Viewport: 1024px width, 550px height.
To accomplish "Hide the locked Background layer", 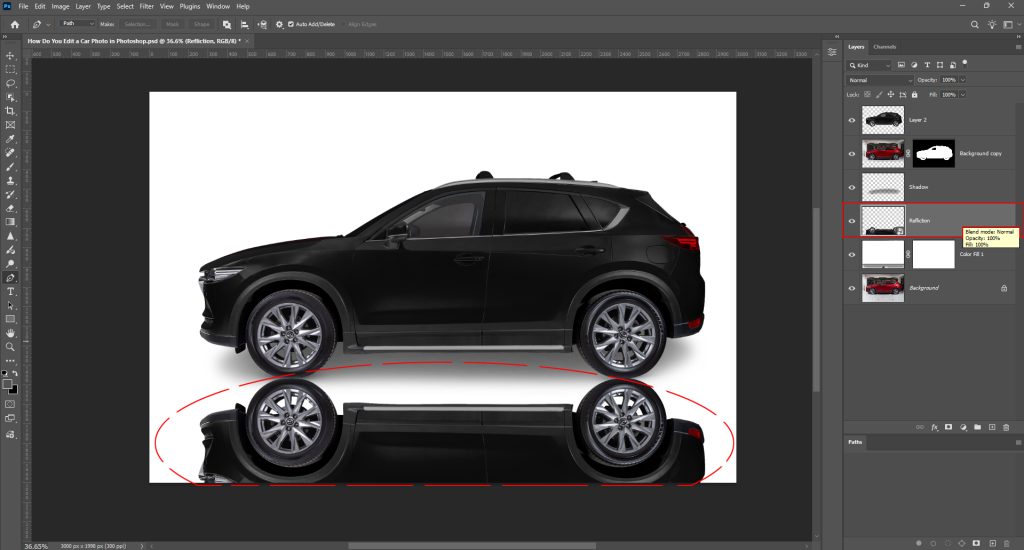I will tap(852, 288).
